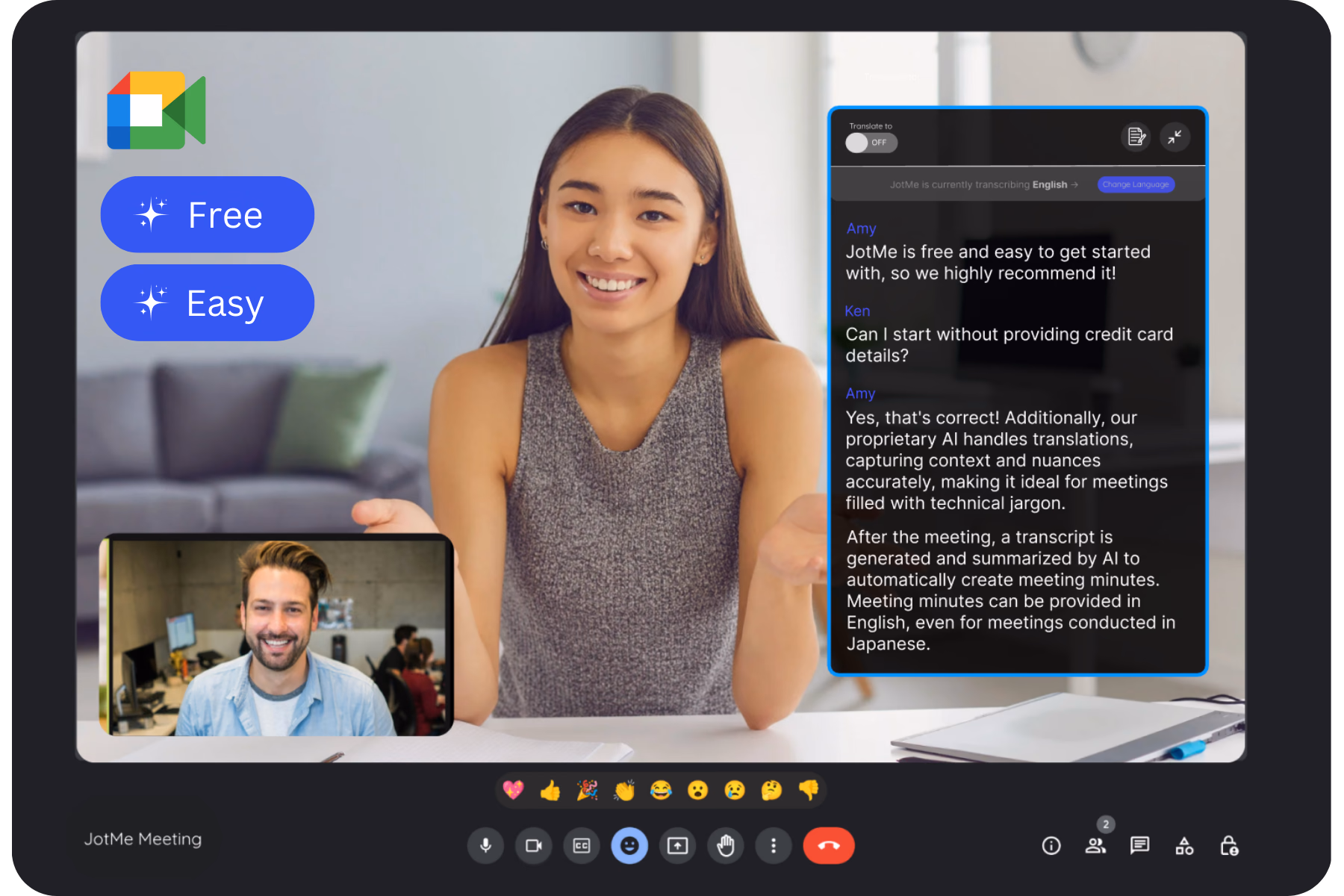
Task: Send sad face reaction
Action: pos(735,790)
